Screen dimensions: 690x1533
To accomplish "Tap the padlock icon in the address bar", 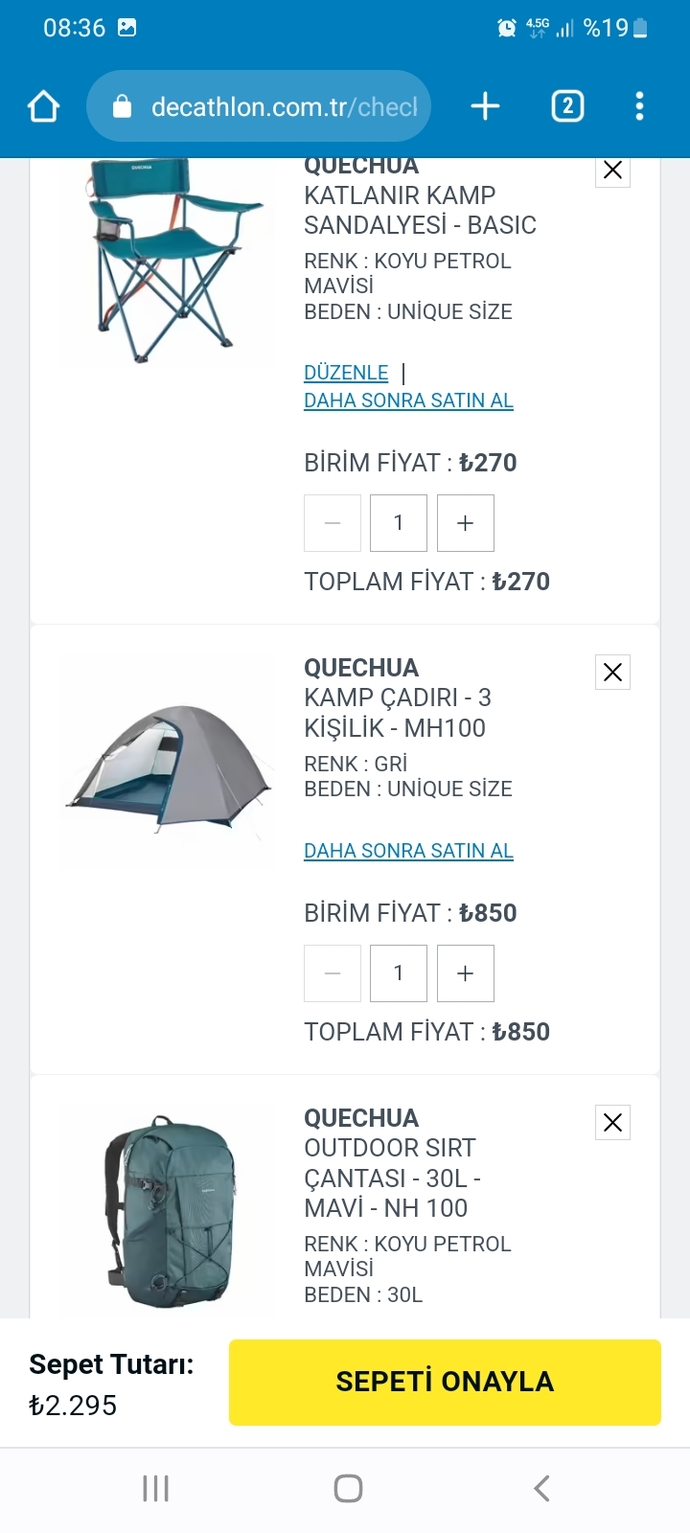I will 121,106.
